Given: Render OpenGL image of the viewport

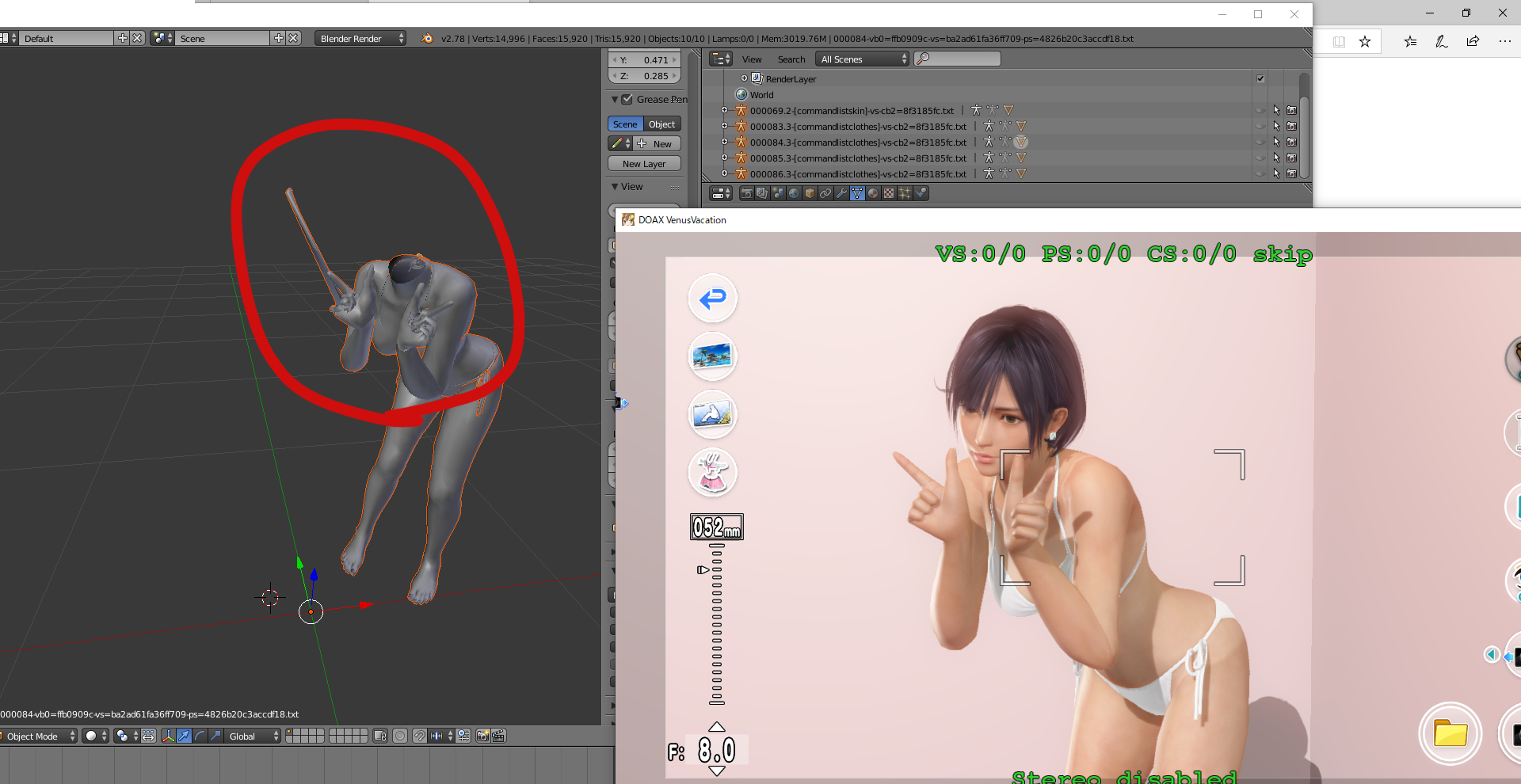Looking at the screenshot, I should tap(482, 736).
